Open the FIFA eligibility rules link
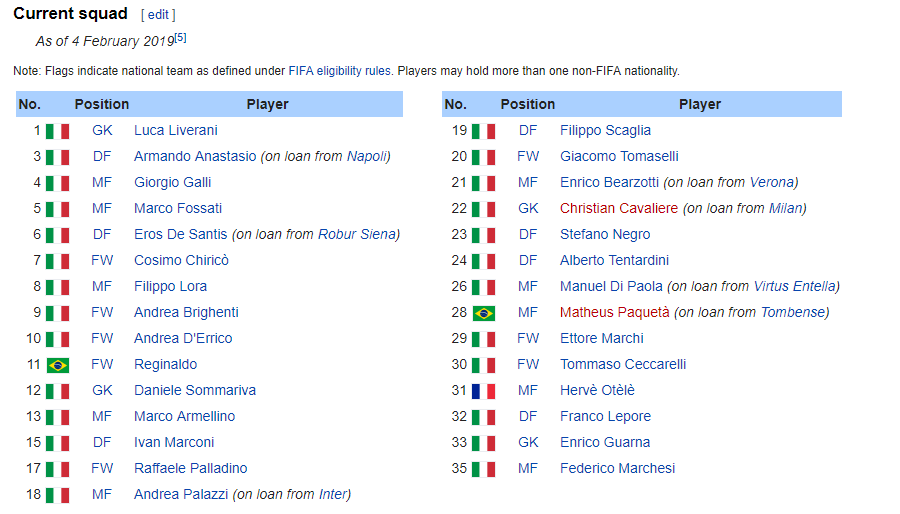This screenshot has width=900, height=514. pyautogui.click(x=339, y=71)
